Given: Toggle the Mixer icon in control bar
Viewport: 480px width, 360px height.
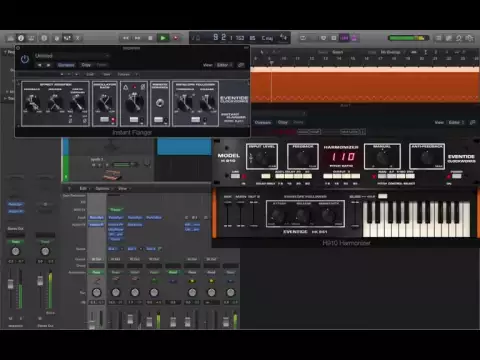Looking at the screenshot, I should click(67, 38).
